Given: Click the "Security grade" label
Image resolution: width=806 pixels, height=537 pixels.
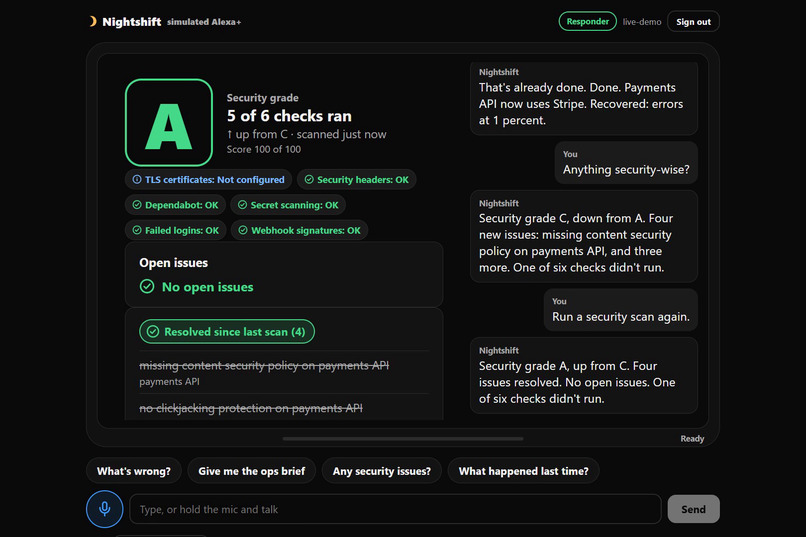Looking at the screenshot, I should [263, 98].
